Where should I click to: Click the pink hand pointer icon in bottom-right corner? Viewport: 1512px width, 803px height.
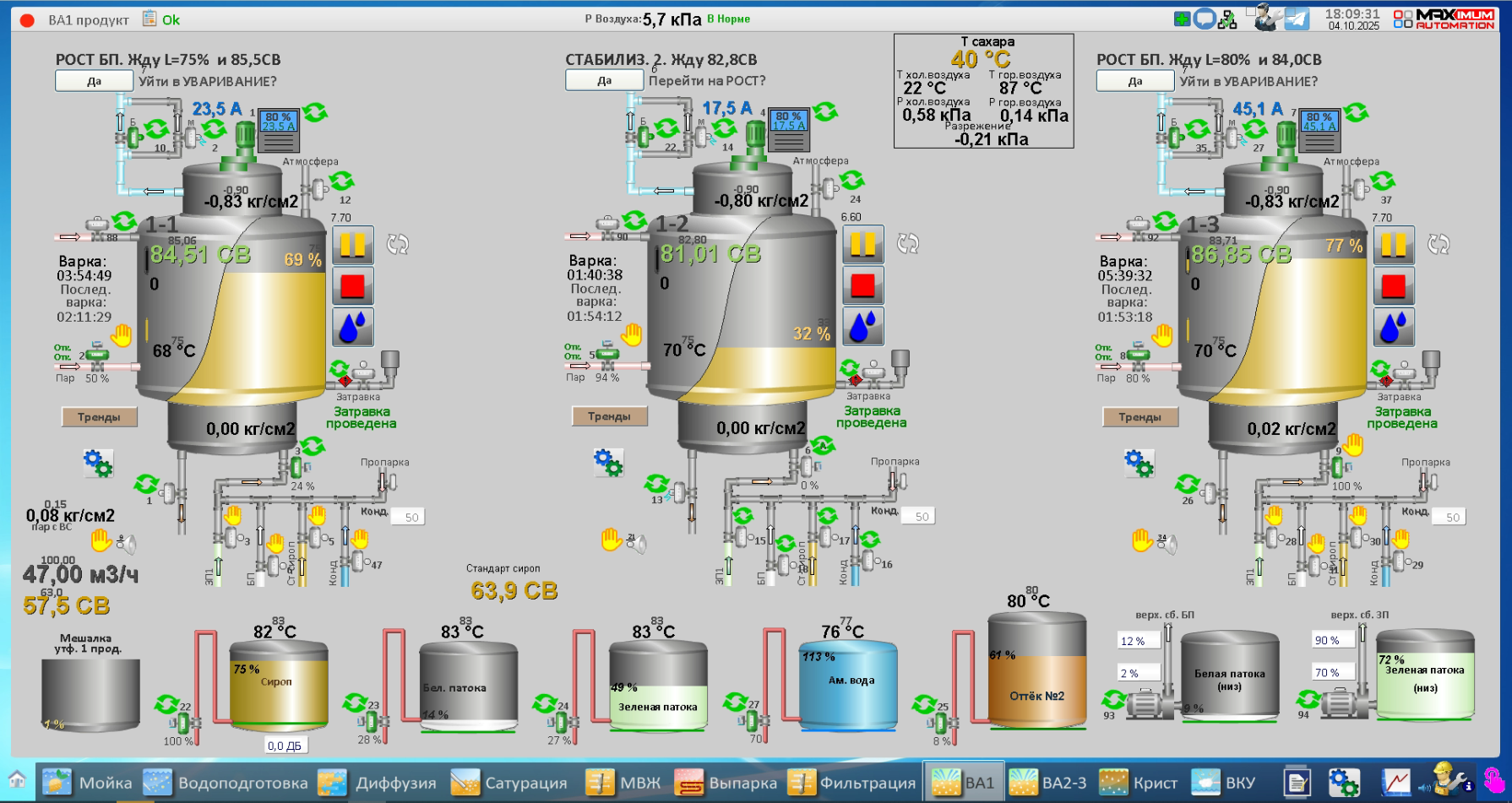[1493, 780]
